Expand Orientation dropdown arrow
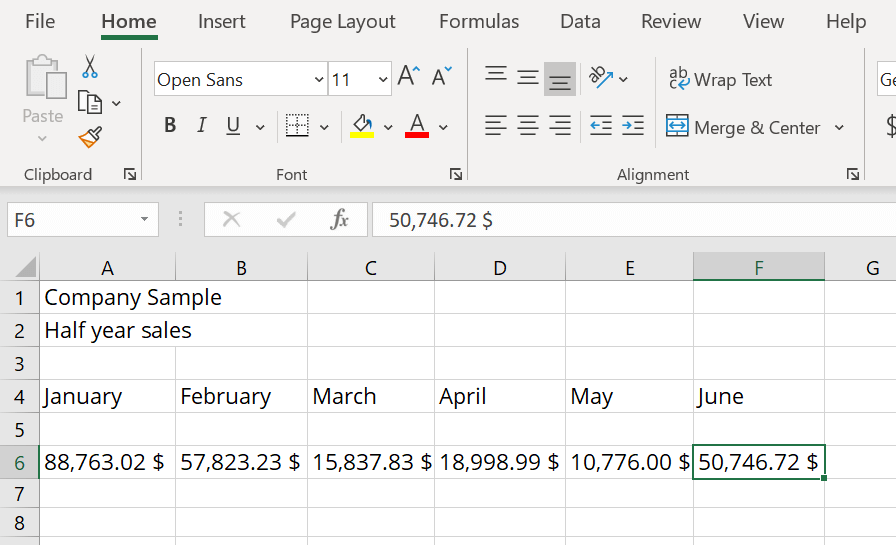896x545 pixels. (x=623, y=79)
